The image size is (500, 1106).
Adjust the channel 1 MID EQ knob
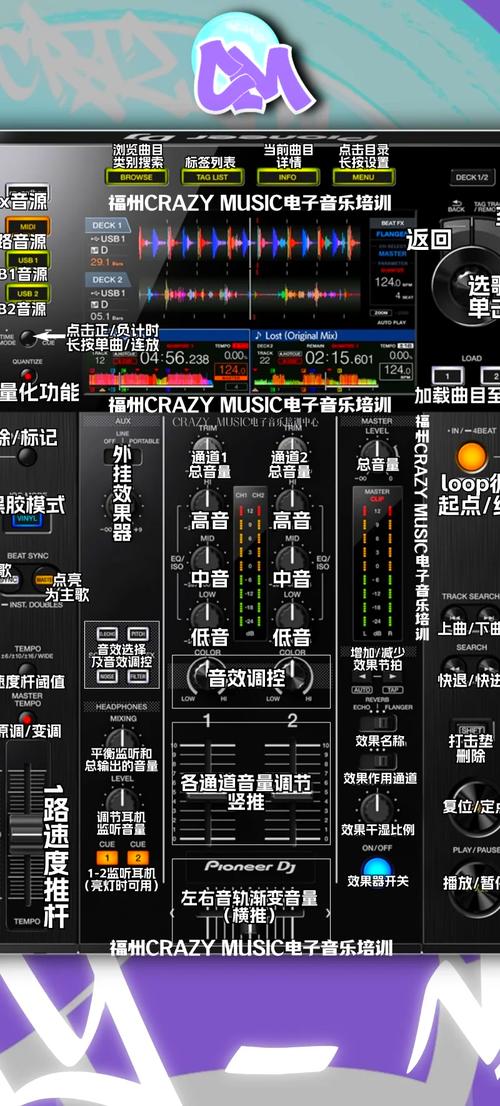[209, 559]
